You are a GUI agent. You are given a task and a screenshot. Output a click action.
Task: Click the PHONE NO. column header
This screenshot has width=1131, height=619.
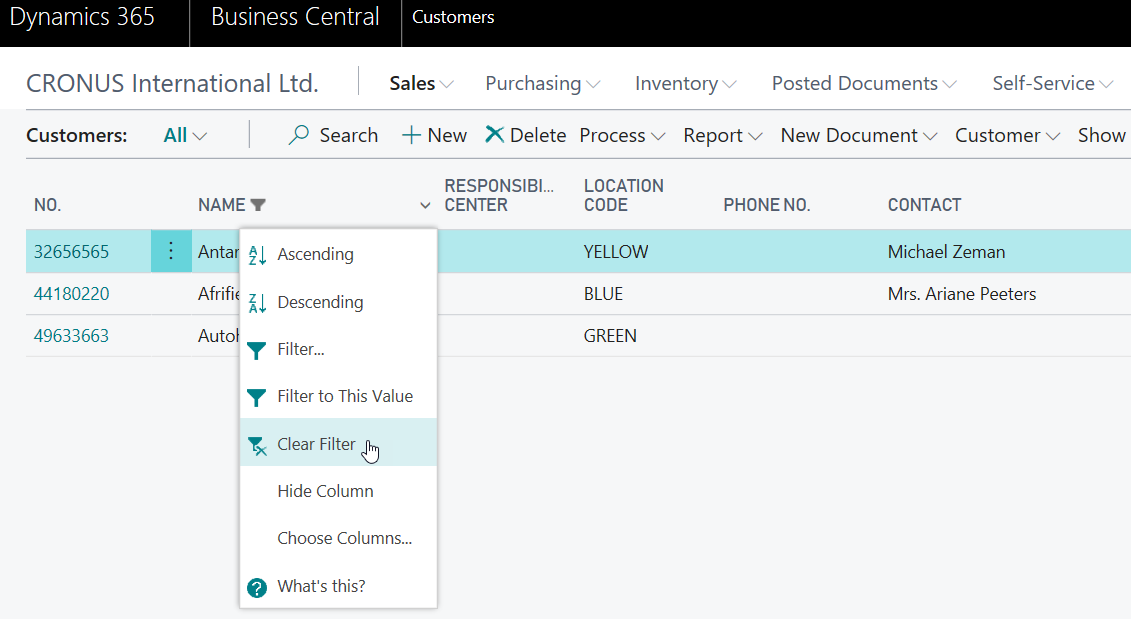[767, 205]
